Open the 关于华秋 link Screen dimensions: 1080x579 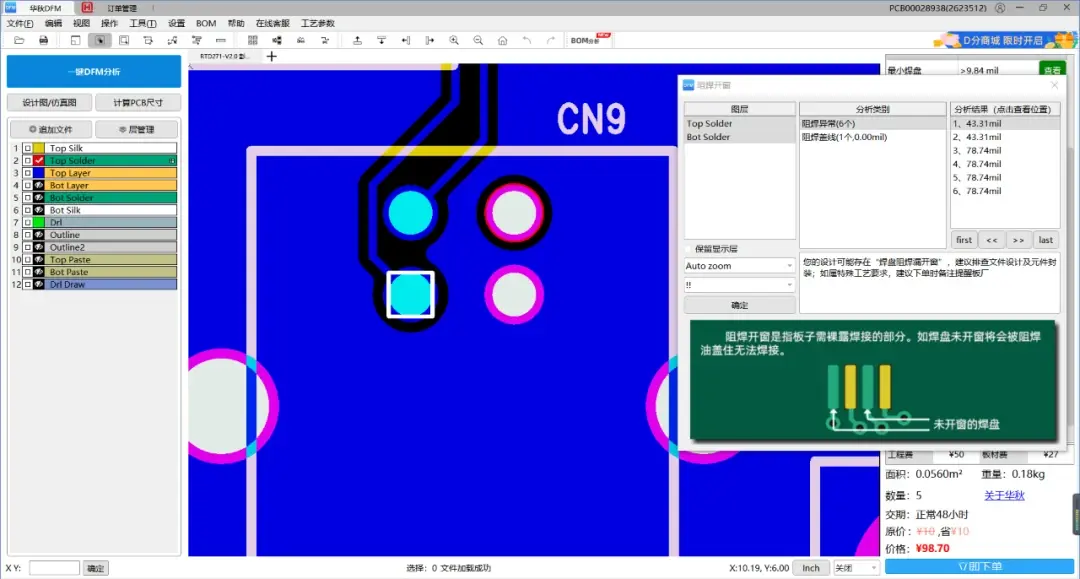click(x=1004, y=496)
